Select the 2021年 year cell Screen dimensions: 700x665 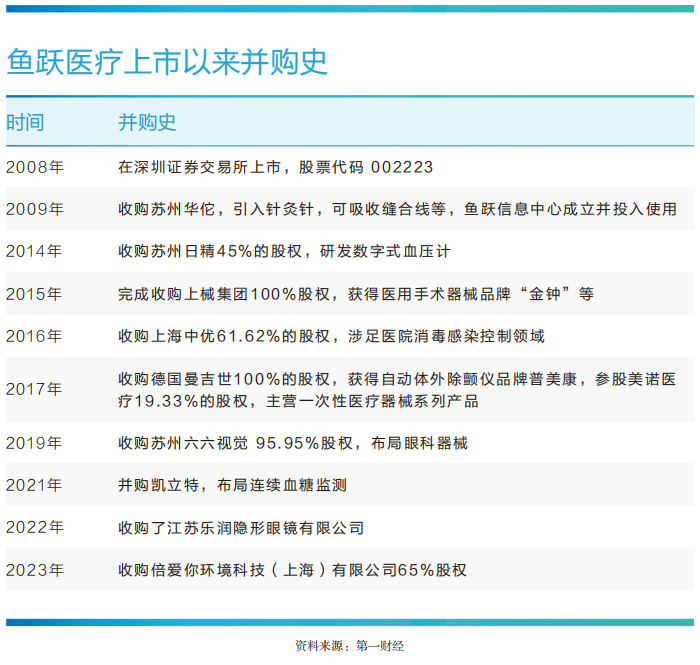coord(34,485)
